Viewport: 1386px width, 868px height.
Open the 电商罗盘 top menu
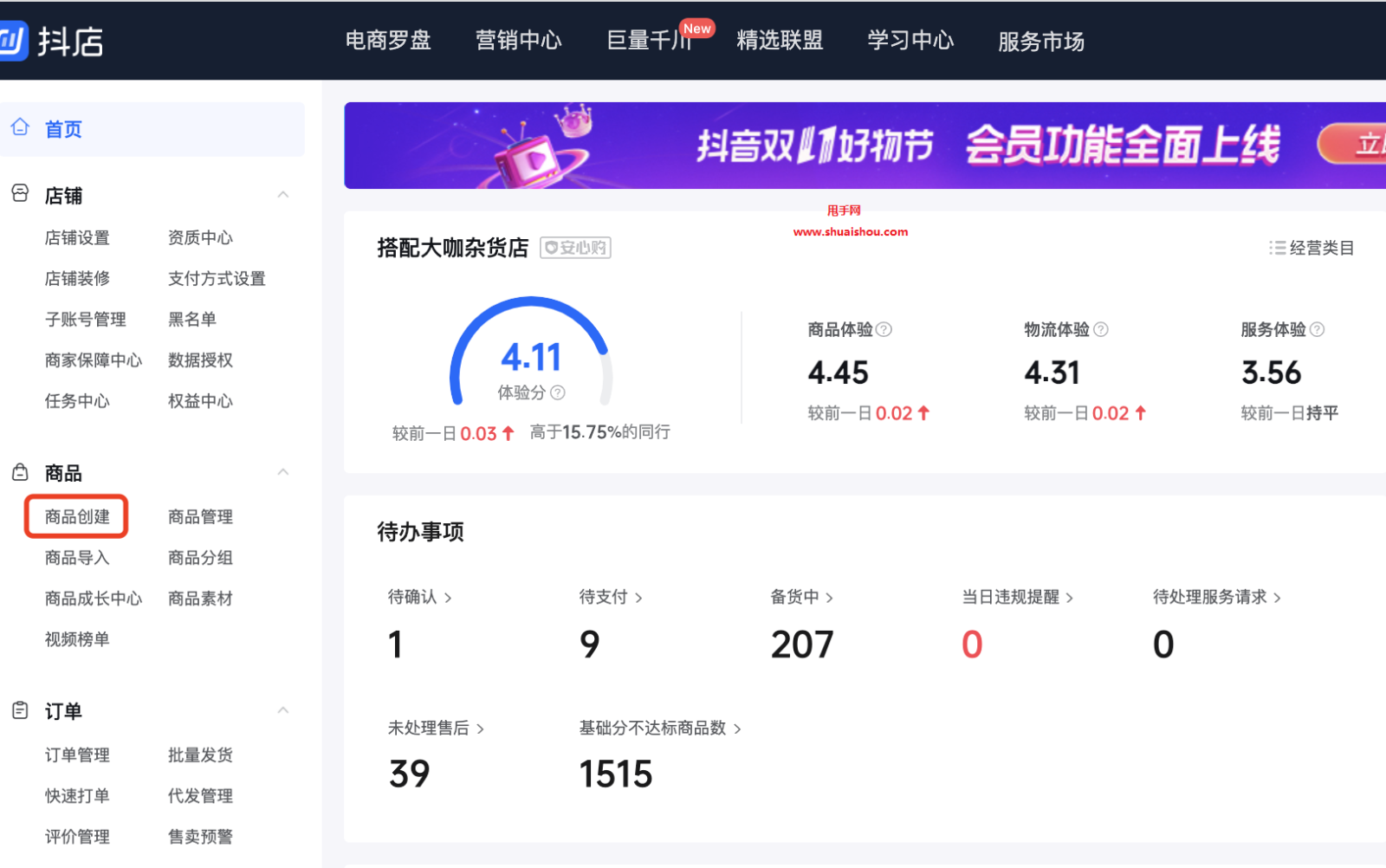[x=388, y=41]
